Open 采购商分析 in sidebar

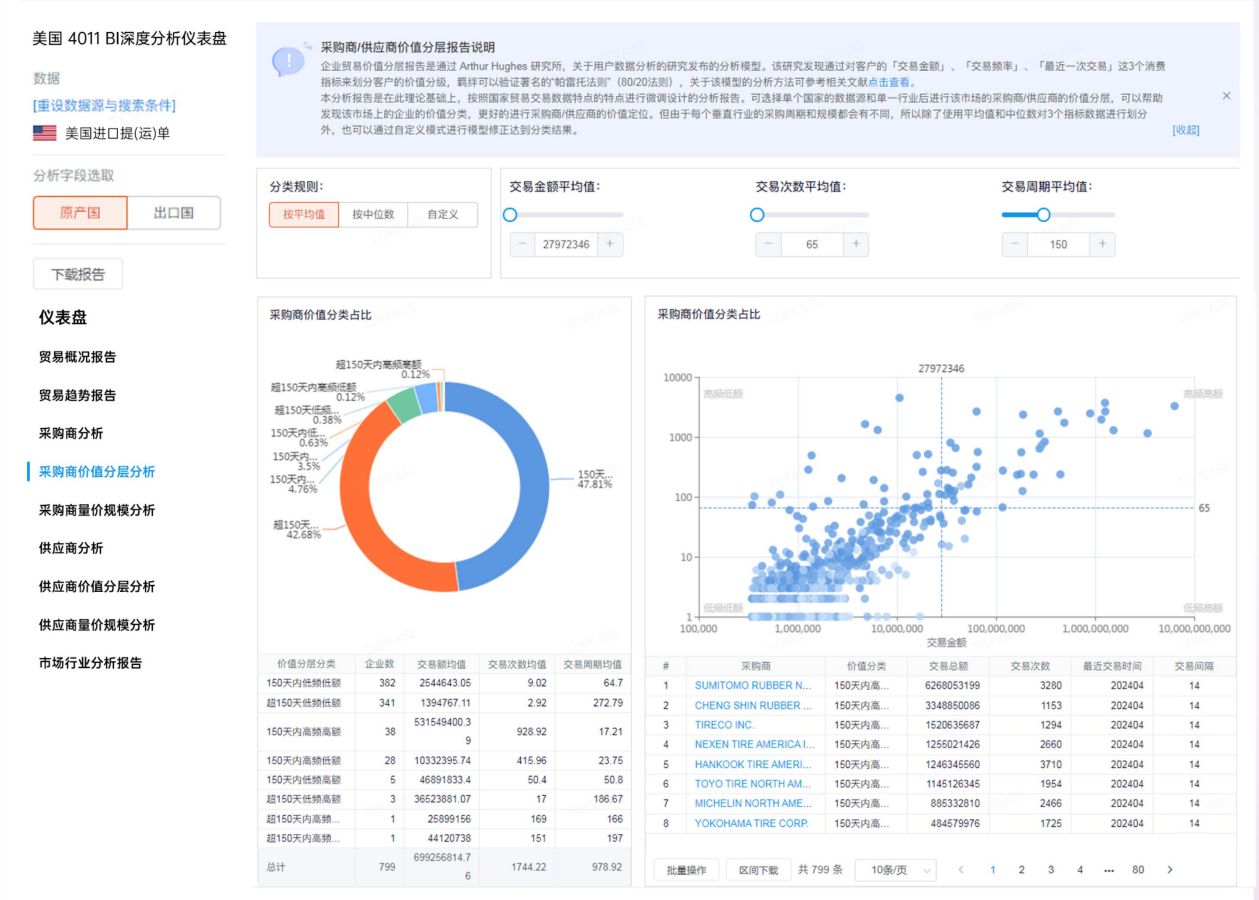point(71,433)
